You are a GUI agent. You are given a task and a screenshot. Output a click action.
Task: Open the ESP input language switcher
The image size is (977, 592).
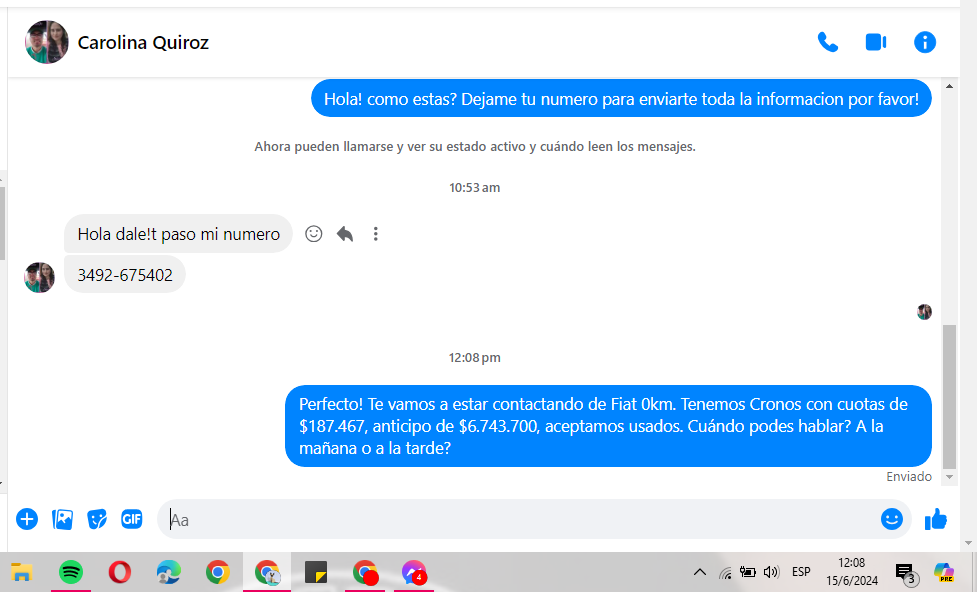[x=801, y=573]
